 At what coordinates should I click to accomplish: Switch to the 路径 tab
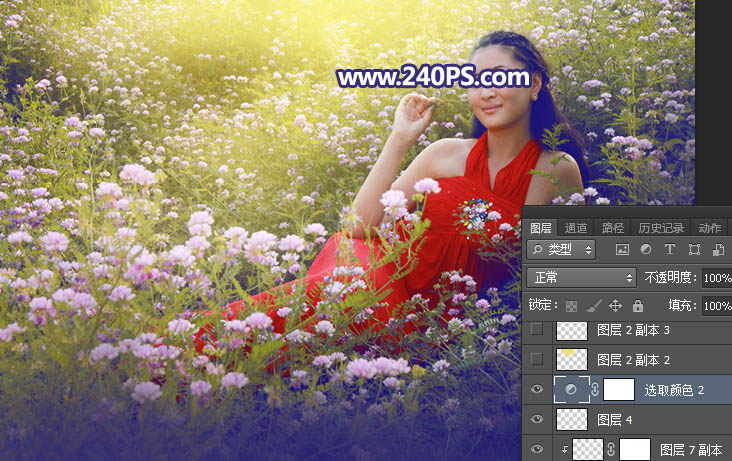click(x=613, y=228)
